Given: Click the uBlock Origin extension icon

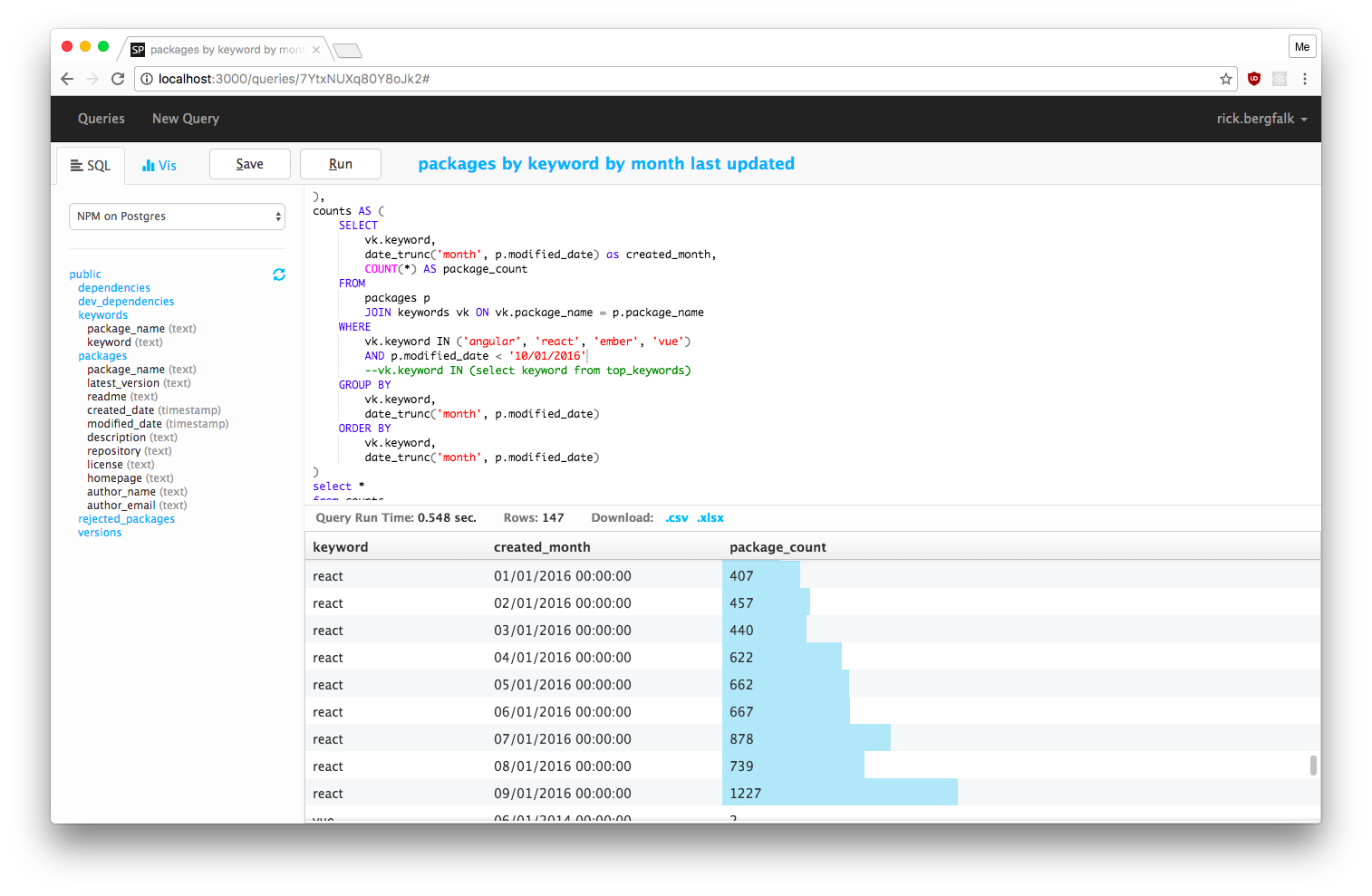Looking at the screenshot, I should coord(1253,79).
